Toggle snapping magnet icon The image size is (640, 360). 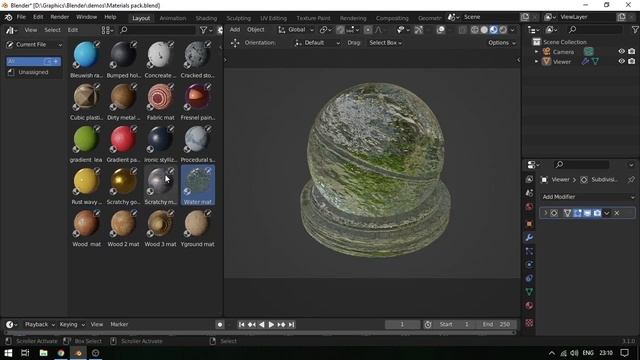coord(340,30)
